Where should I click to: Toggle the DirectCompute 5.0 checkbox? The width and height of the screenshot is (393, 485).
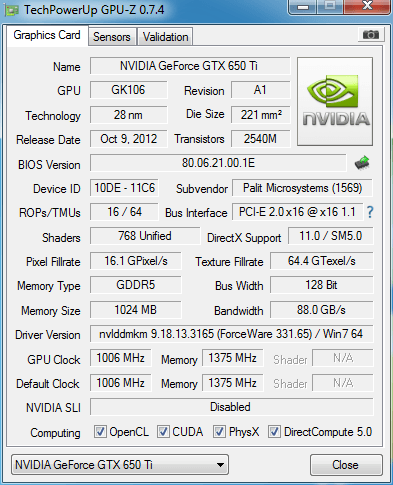274,431
